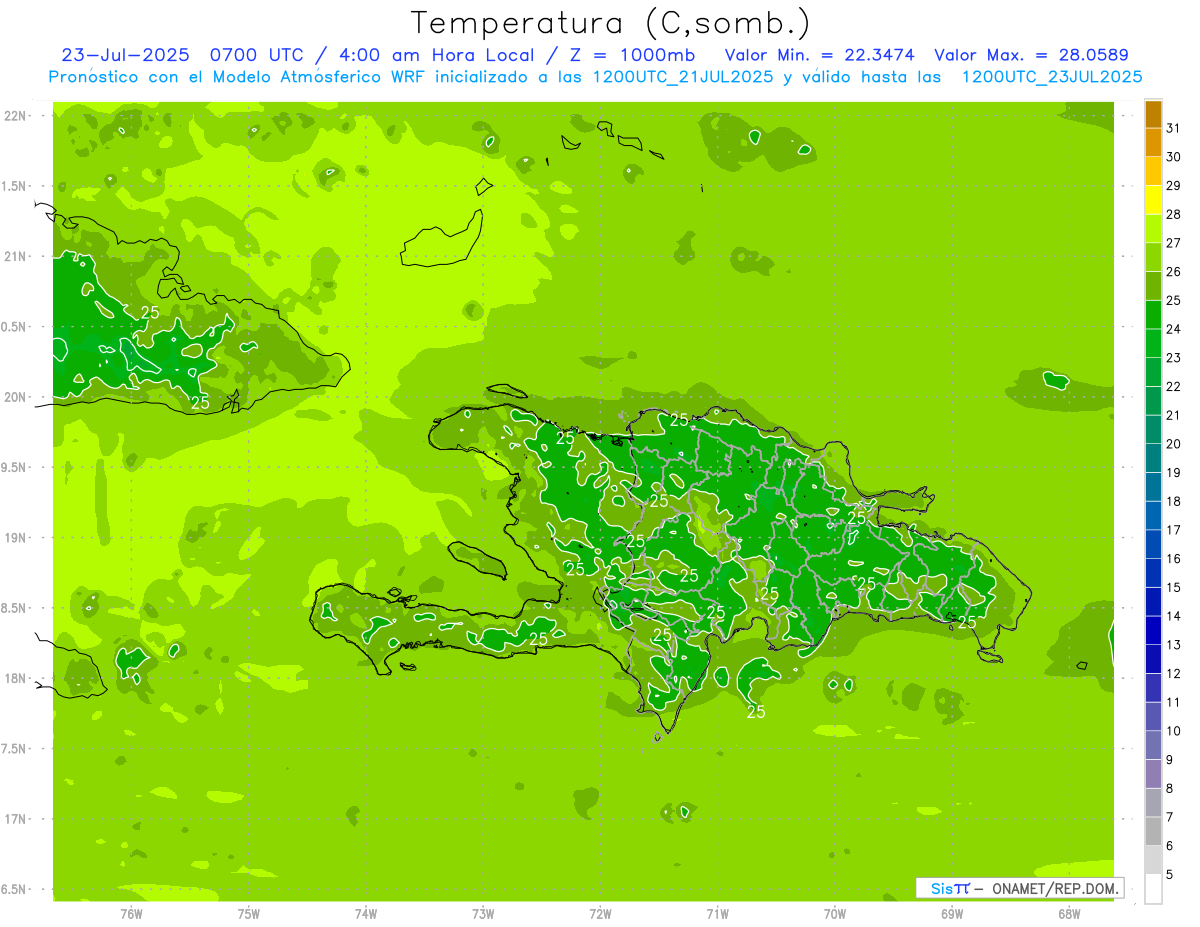Click the "73W" longitude label
The width and height of the screenshot is (1200, 927).
pos(483,914)
